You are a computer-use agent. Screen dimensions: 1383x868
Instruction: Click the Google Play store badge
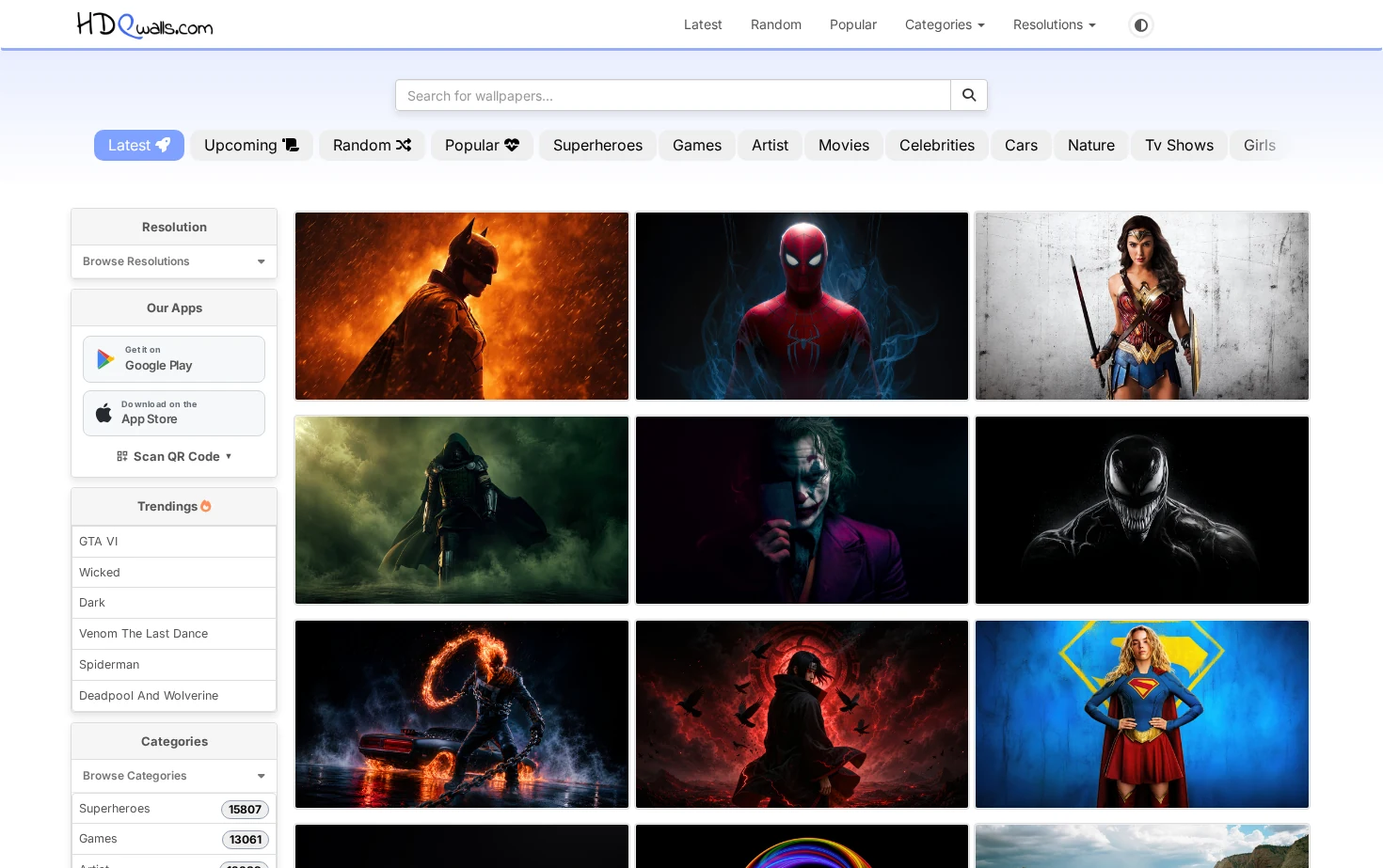coord(174,359)
